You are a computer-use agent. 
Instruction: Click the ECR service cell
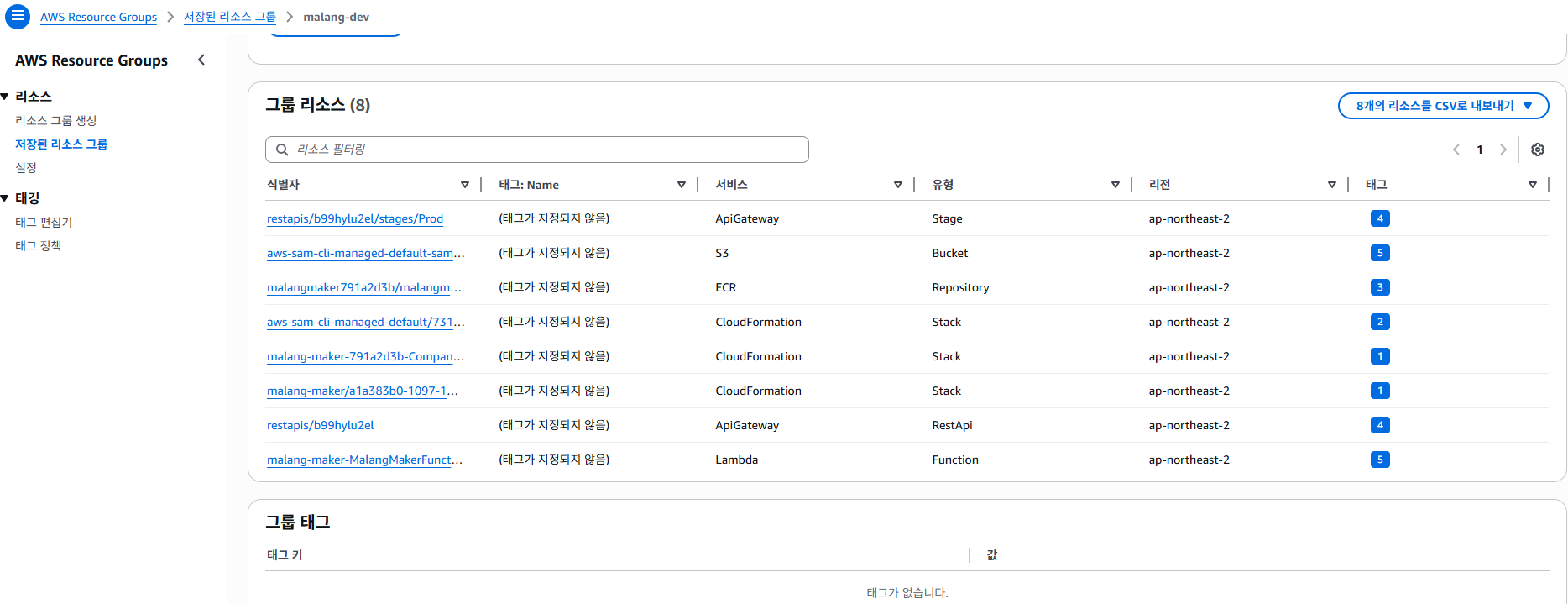(x=726, y=287)
